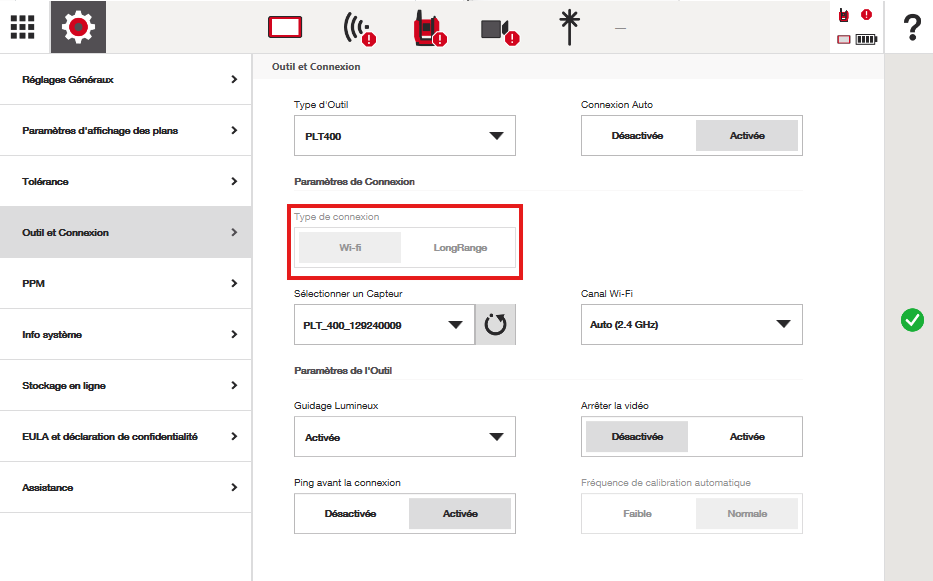Viewport: 933px width, 581px height.
Task: Click the green checkmark confirm icon
Action: [911, 320]
